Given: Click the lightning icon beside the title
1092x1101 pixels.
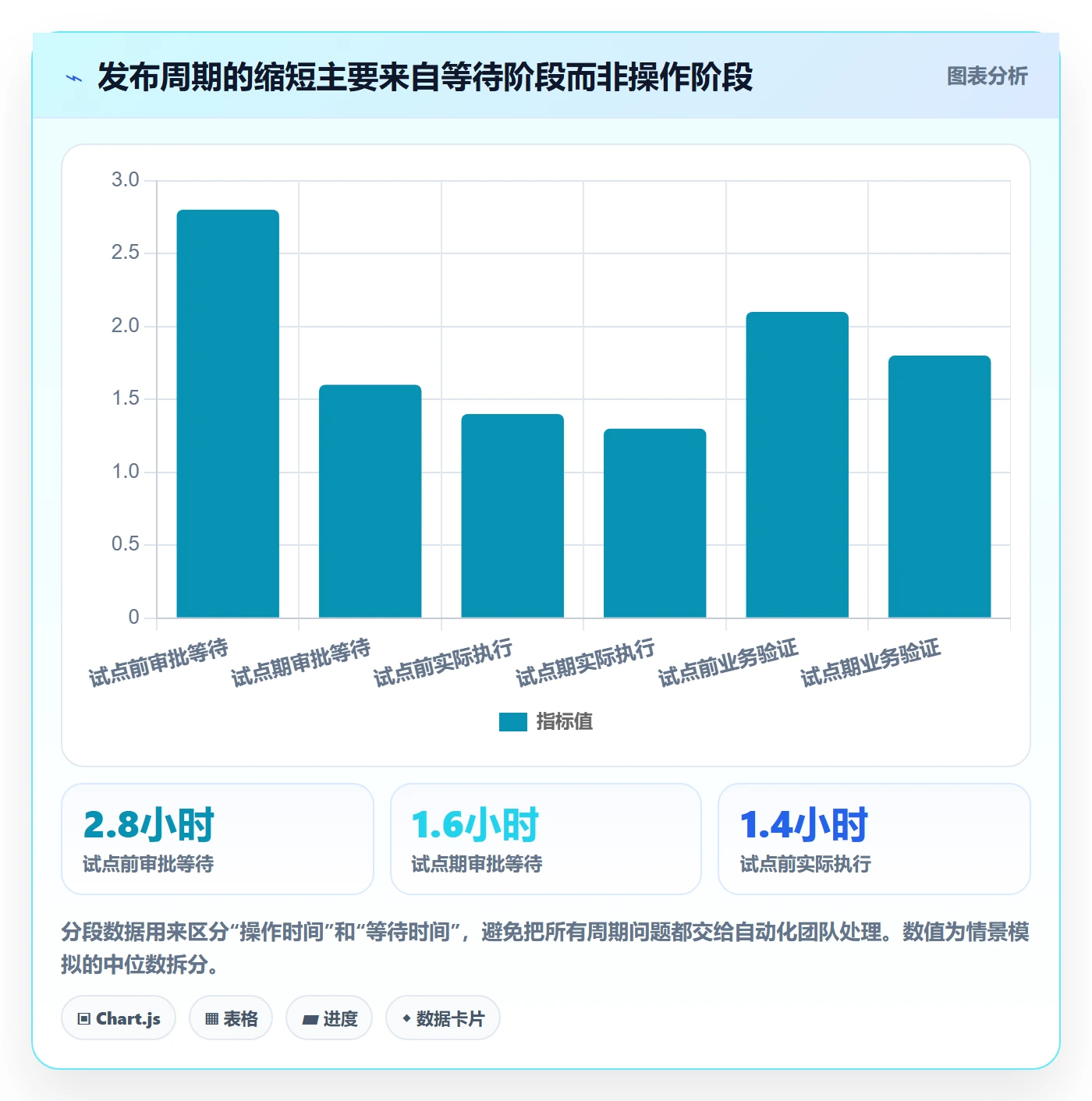Looking at the screenshot, I should point(74,78).
